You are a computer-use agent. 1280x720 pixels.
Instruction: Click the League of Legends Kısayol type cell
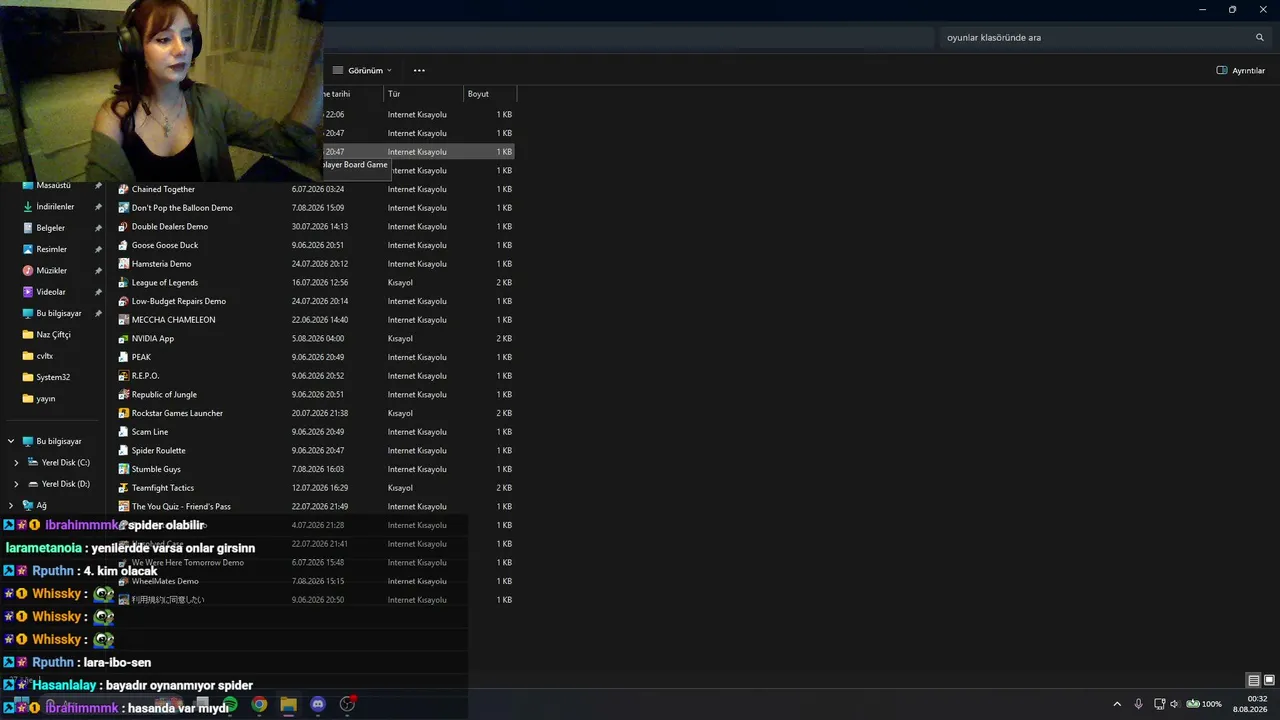(x=400, y=283)
